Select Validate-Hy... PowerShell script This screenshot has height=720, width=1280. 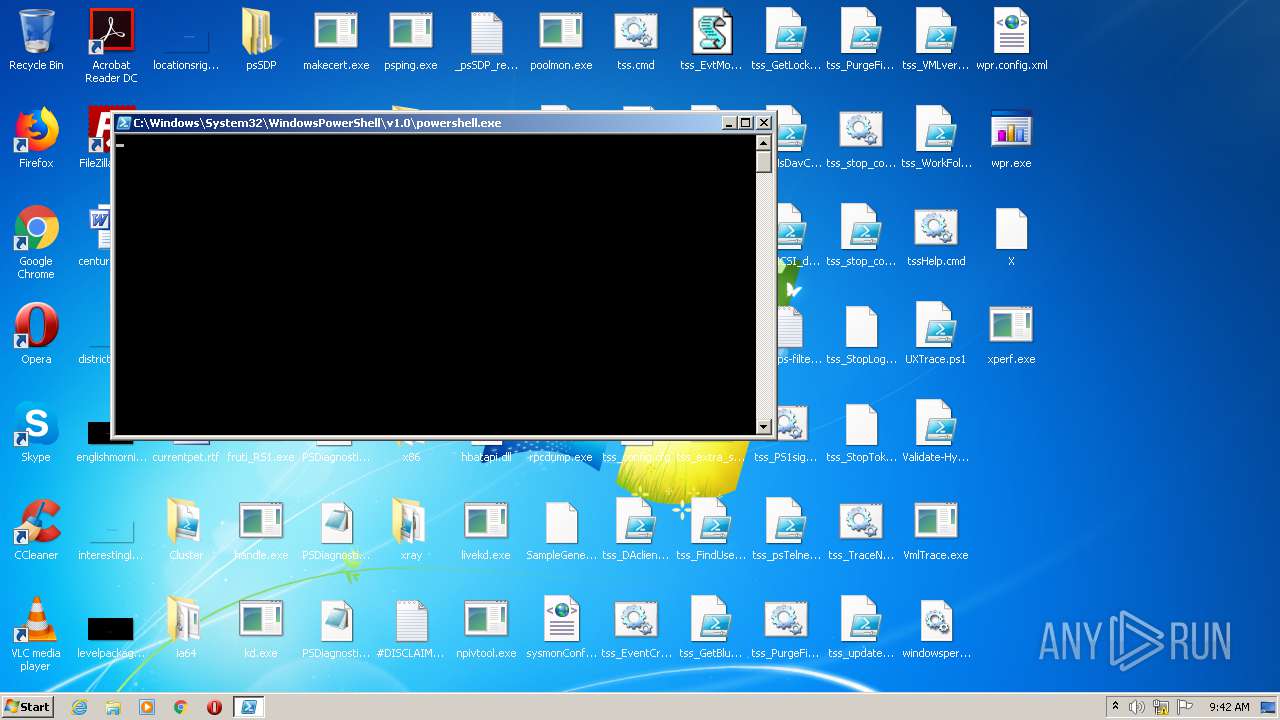pos(936,433)
